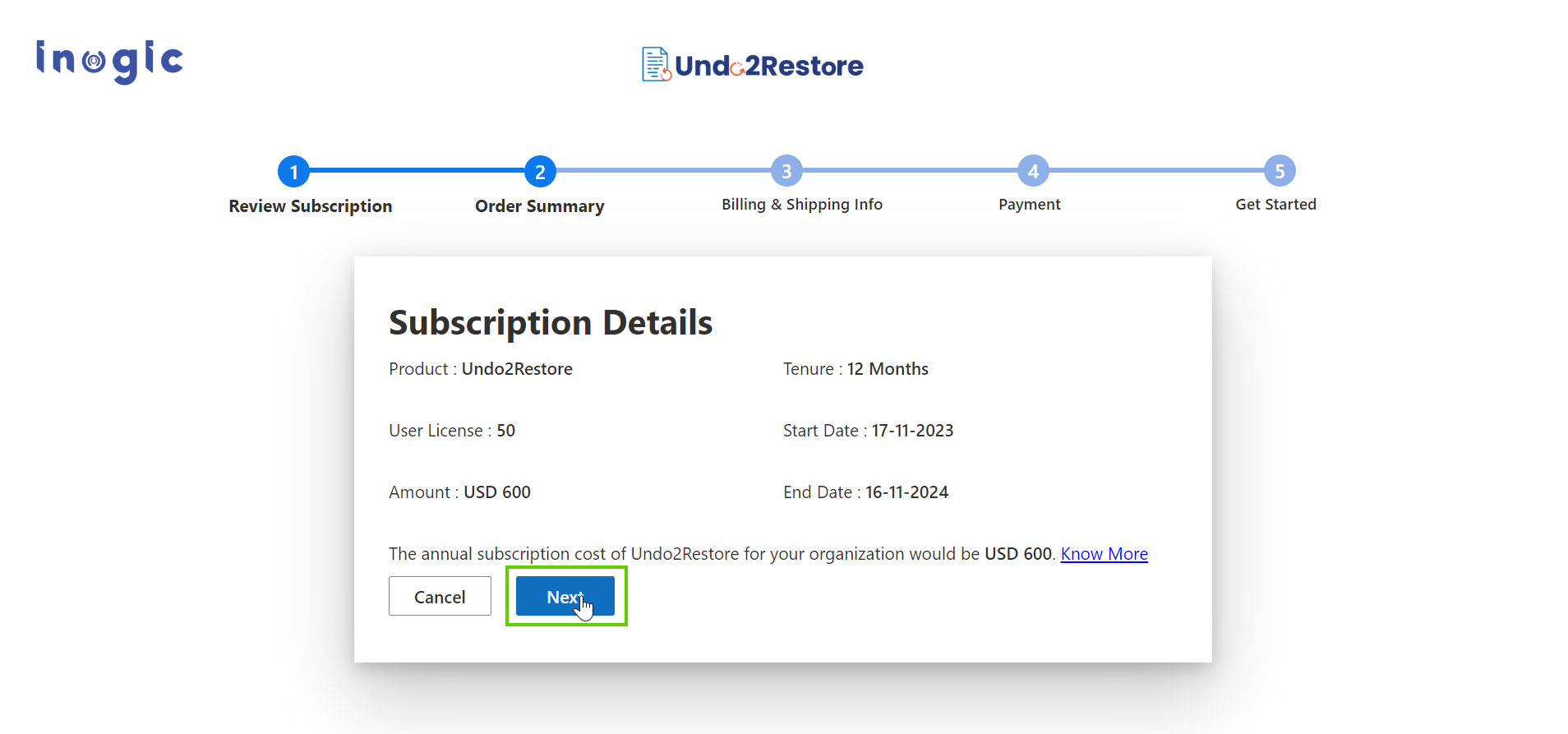Select step 1 circle in progress bar
Screen dimensions: 1568x734
293,172
